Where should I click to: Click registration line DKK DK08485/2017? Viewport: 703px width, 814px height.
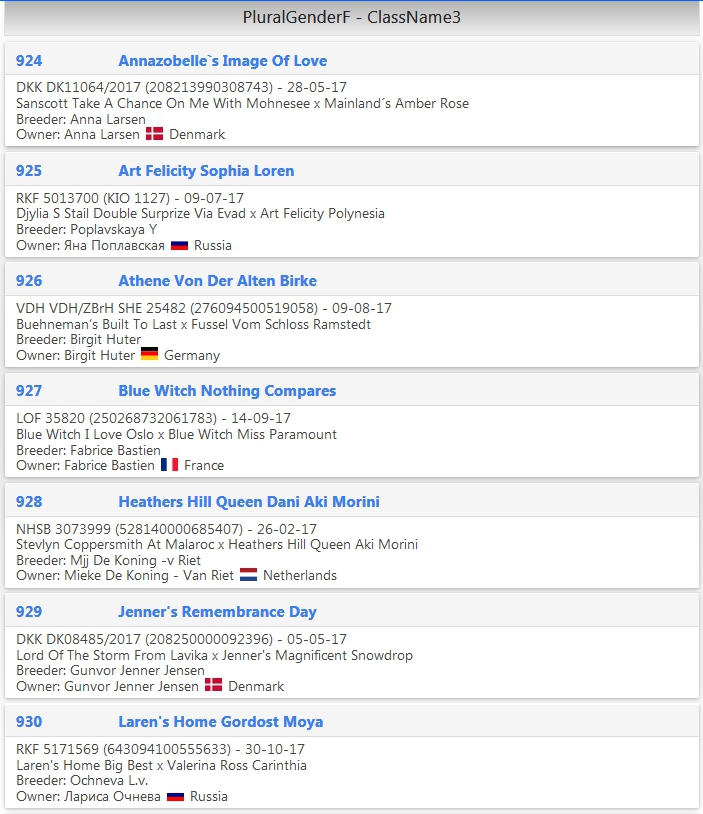(x=181, y=639)
